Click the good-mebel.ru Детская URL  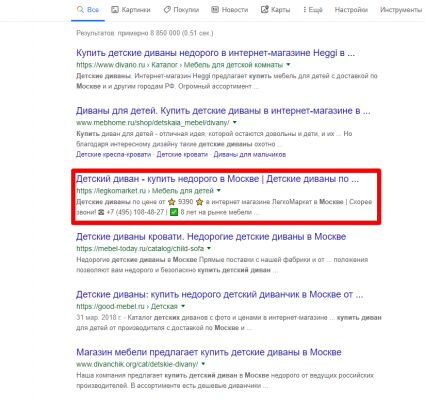point(127,306)
